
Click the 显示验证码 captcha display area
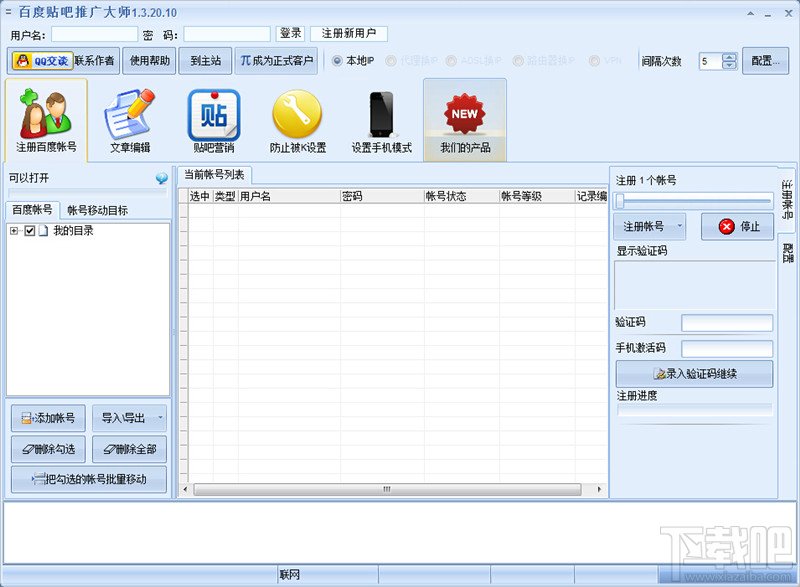pyautogui.click(x=694, y=285)
